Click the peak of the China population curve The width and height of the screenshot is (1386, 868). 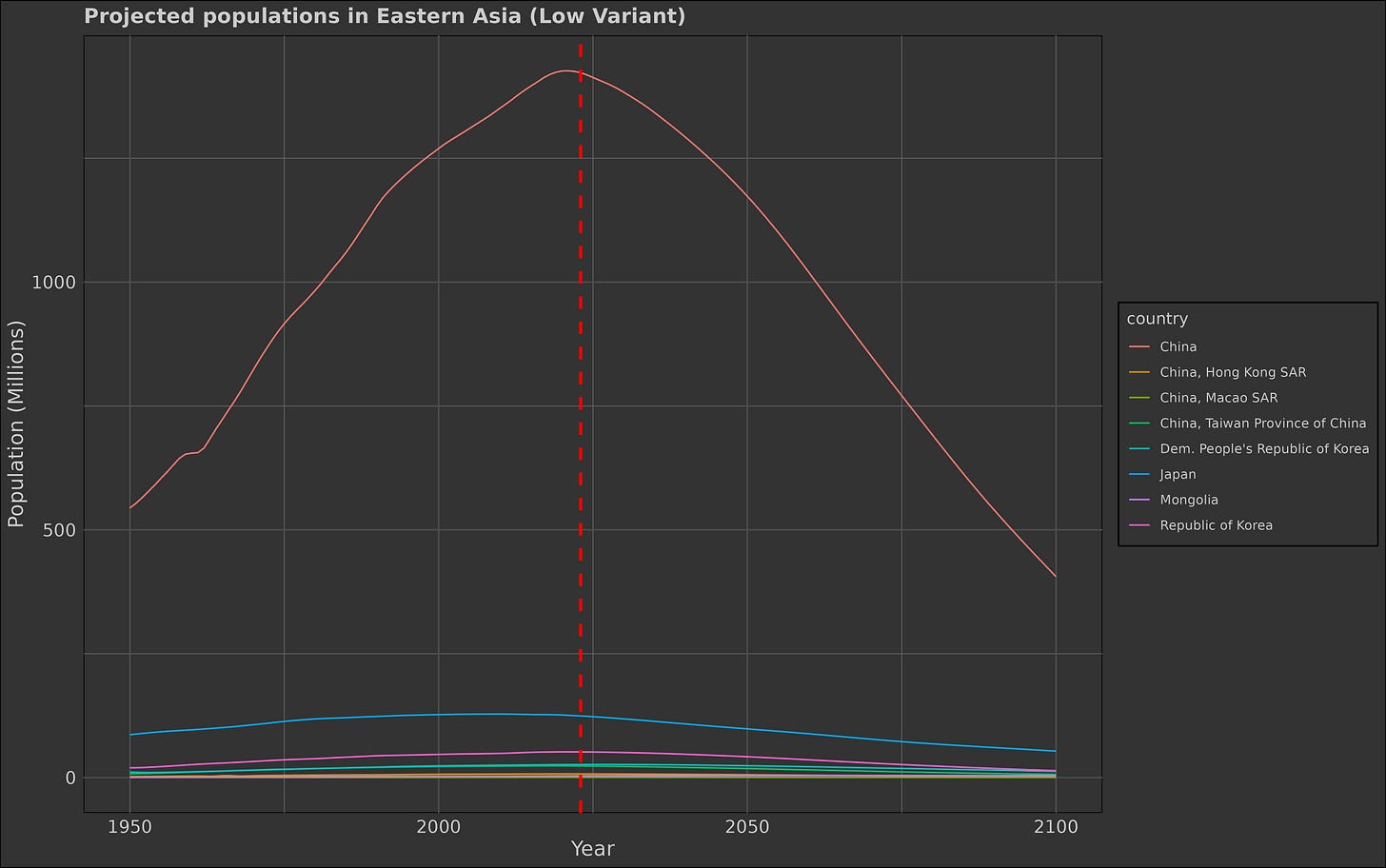pyautogui.click(x=565, y=70)
